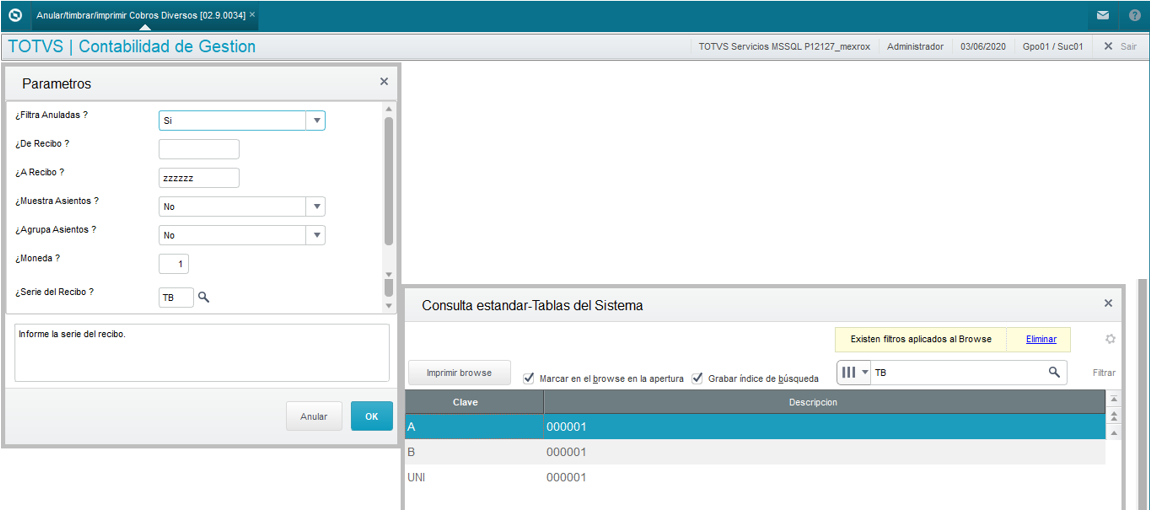Click Serie del Recibo field TB
This screenshot has width=1150, height=510.
pyautogui.click(x=177, y=297)
